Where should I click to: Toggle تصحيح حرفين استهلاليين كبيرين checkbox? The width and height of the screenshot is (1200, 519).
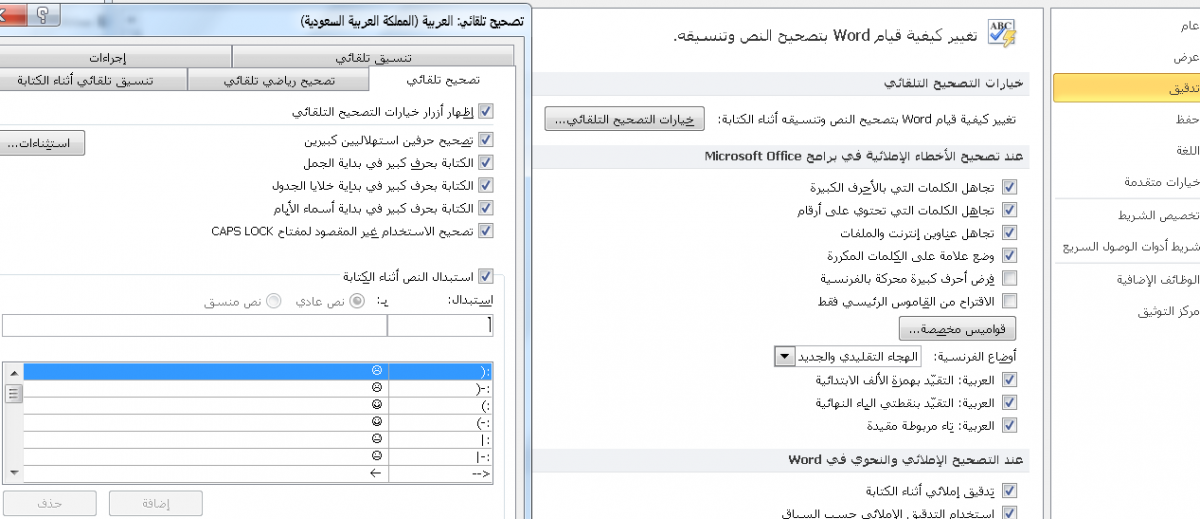click(486, 140)
